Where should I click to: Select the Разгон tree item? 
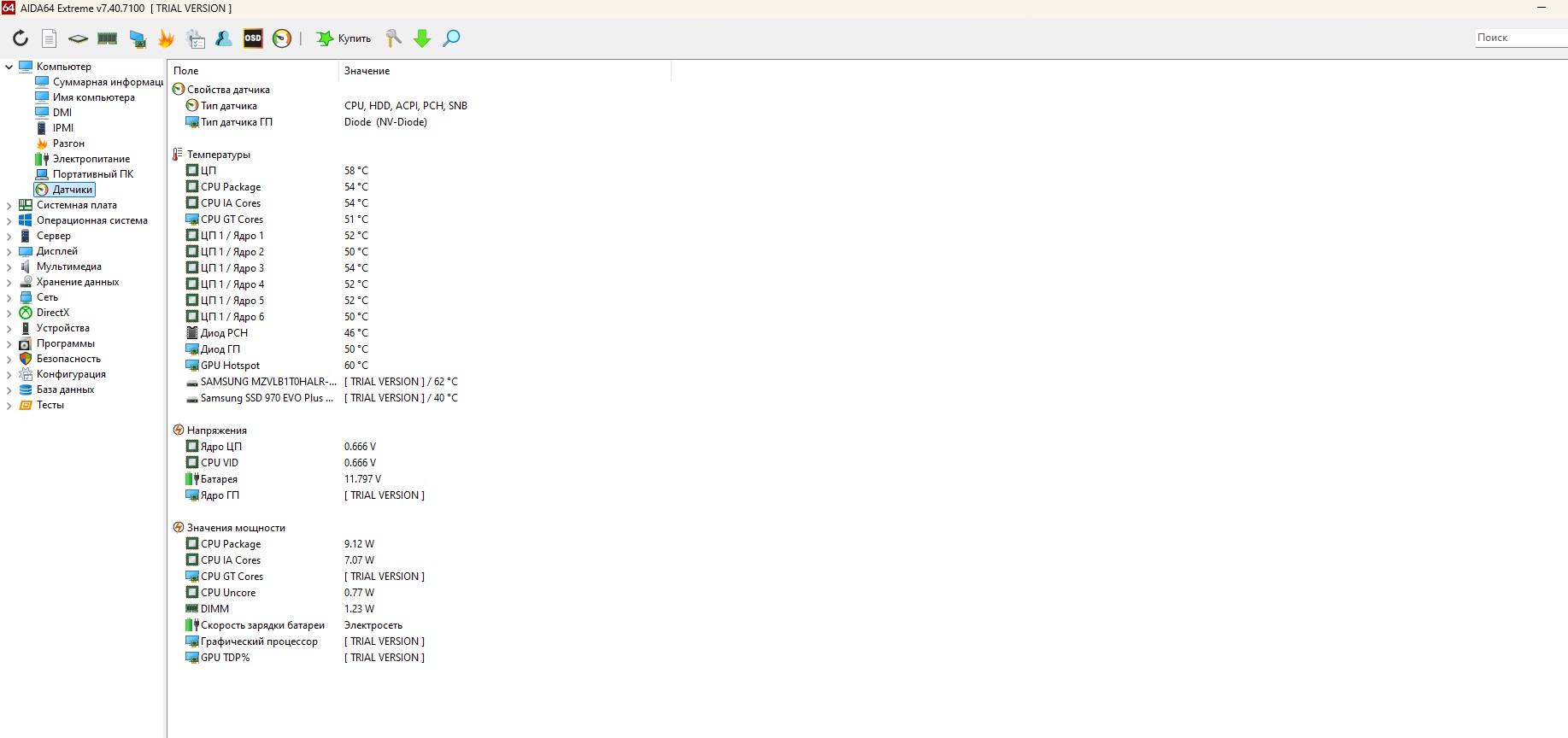68,143
